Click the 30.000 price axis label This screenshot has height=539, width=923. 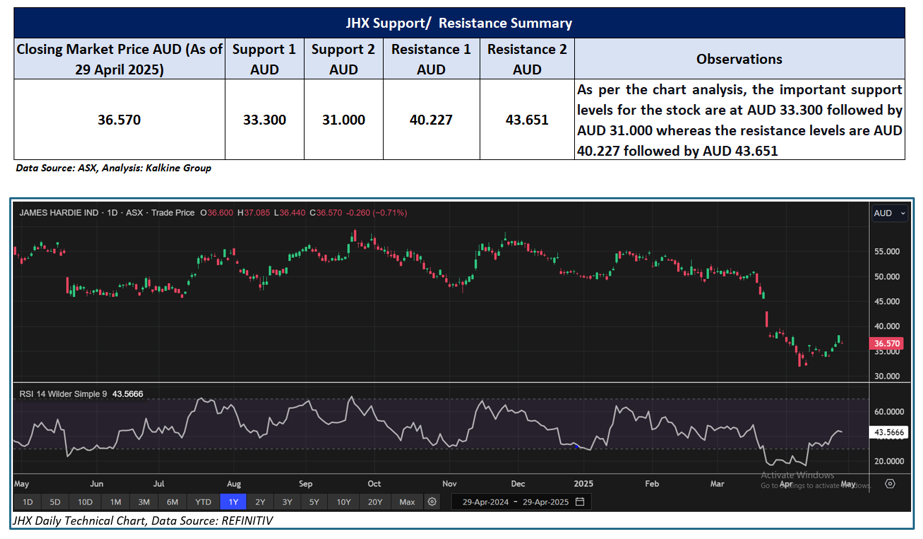tap(887, 376)
